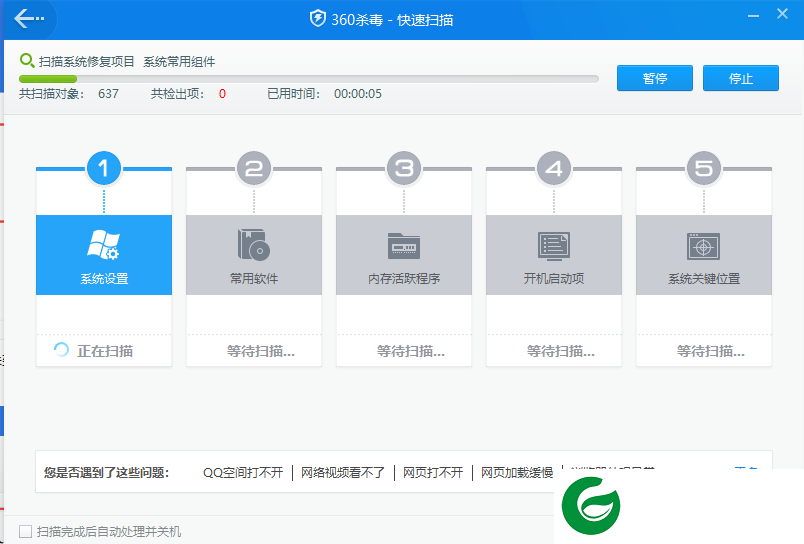
Task: Click the scanned objects count 637
Action: click(108, 94)
